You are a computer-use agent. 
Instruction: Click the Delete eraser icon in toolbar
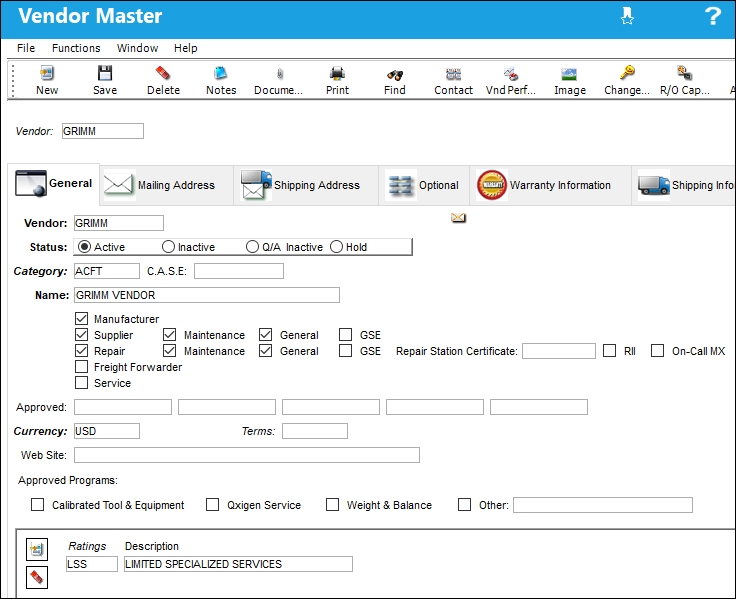163,80
